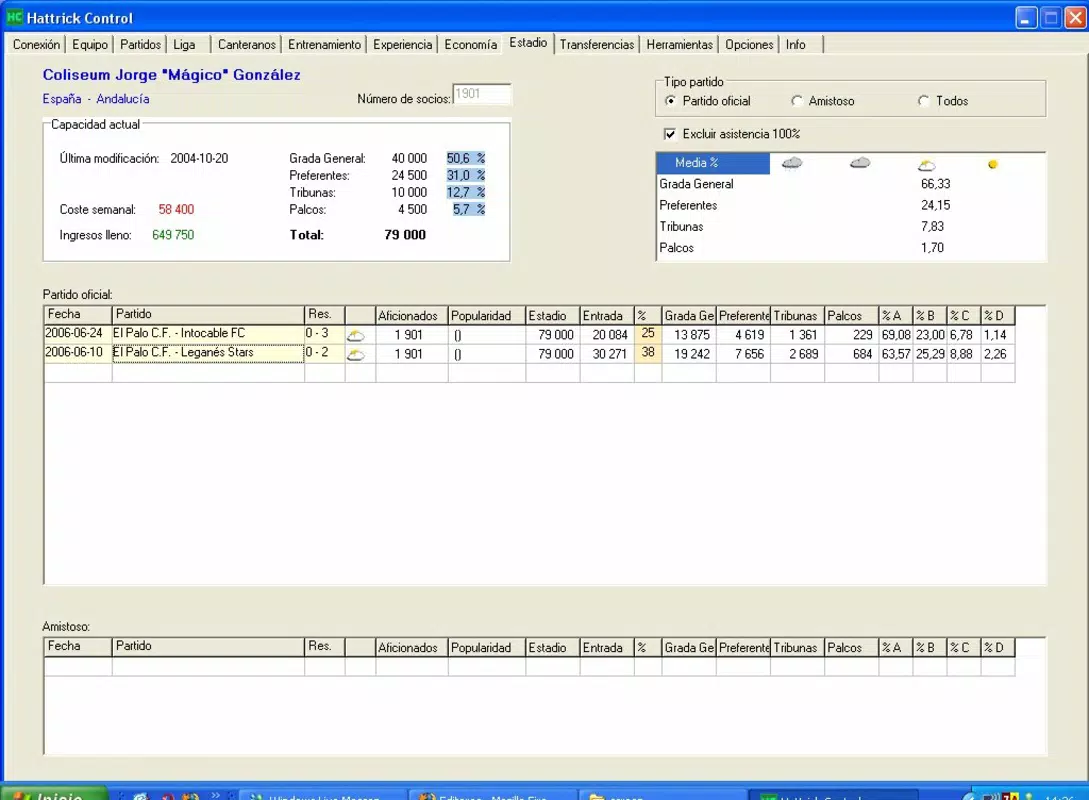This screenshot has width=1089, height=800.
Task: Click the España link
Action: (x=62, y=99)
